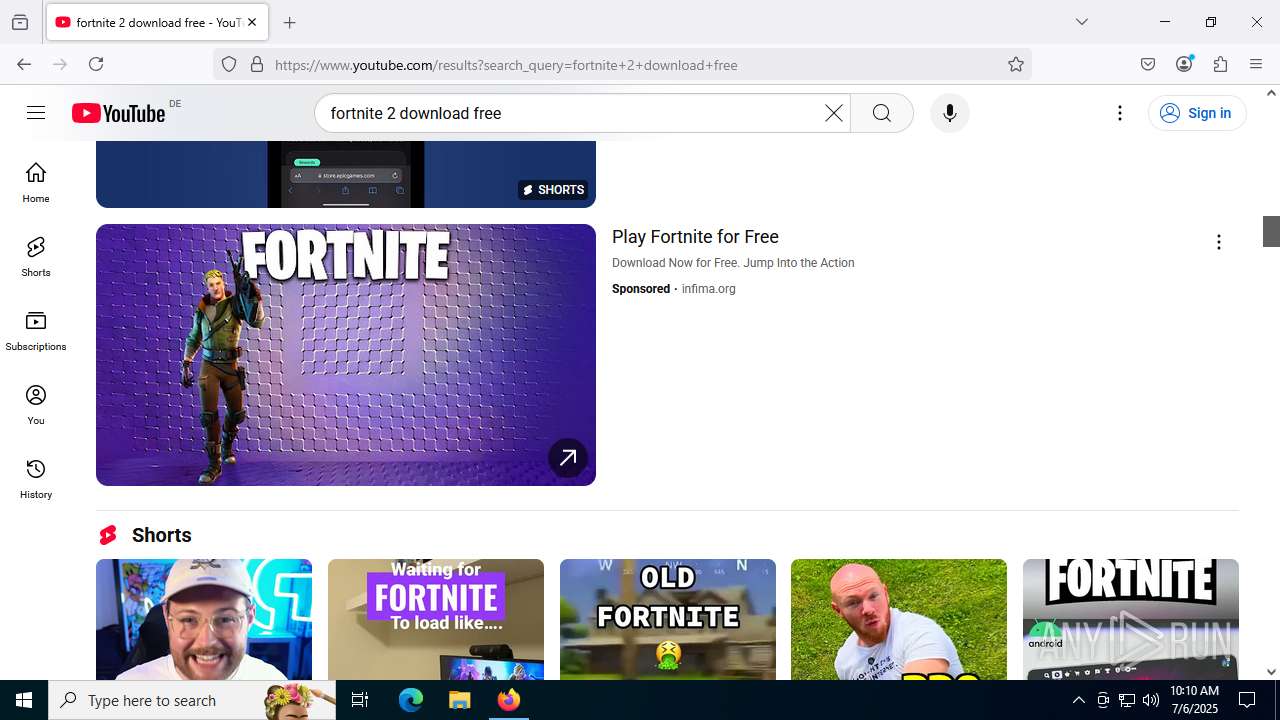Click the Sign in button
1280x720 pixels.
tap(1197, 113)
